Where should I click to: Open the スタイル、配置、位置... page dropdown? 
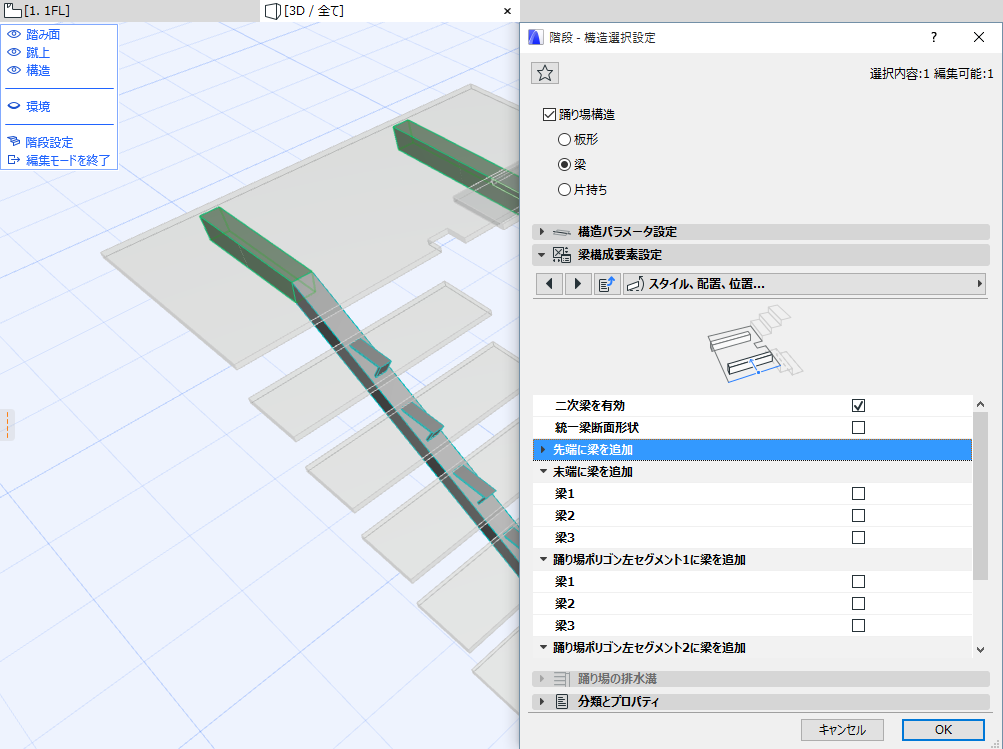[804, 284]
